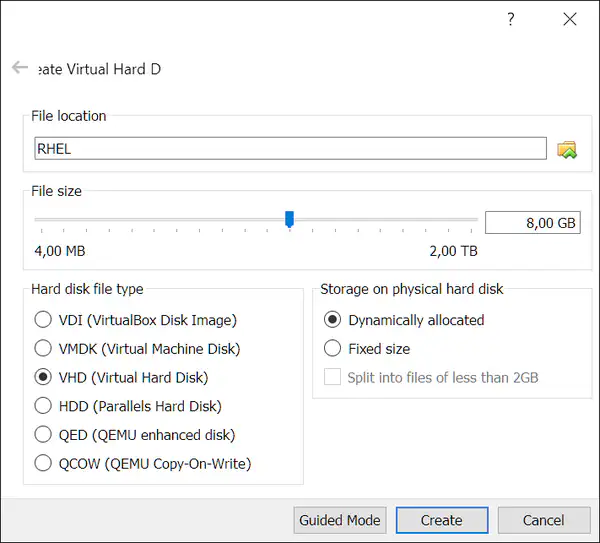
Task: Select QCOW (QEMU Copy-On-Write) format
Action: (x=43, y=463)
